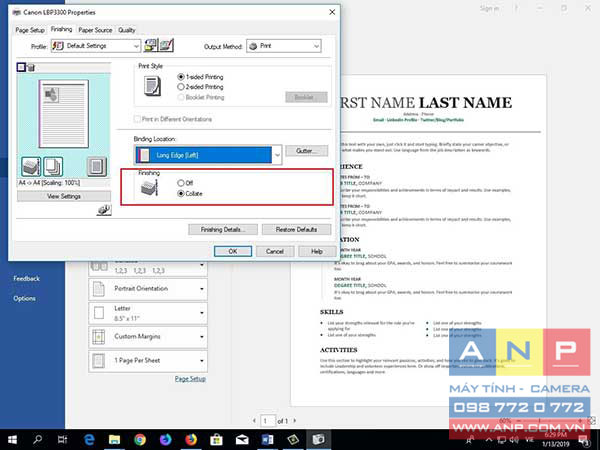
Task: Open Mail app from taskbar
Action: [x=242, y=440]
